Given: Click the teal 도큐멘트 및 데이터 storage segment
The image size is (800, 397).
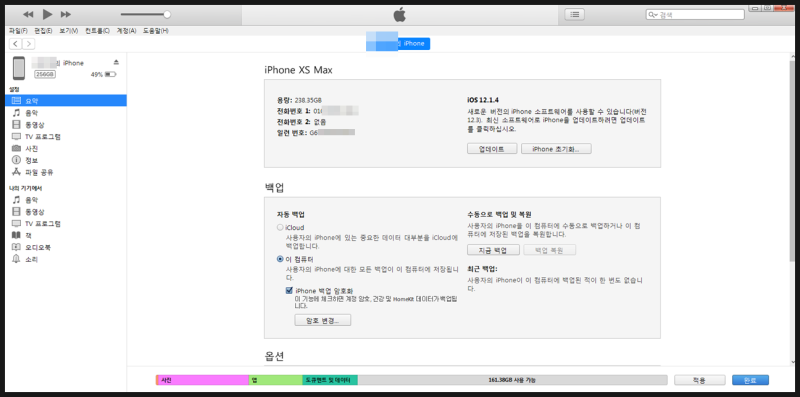Looking at the screenshot, I should pyautogui.click(x=330, y=380).
